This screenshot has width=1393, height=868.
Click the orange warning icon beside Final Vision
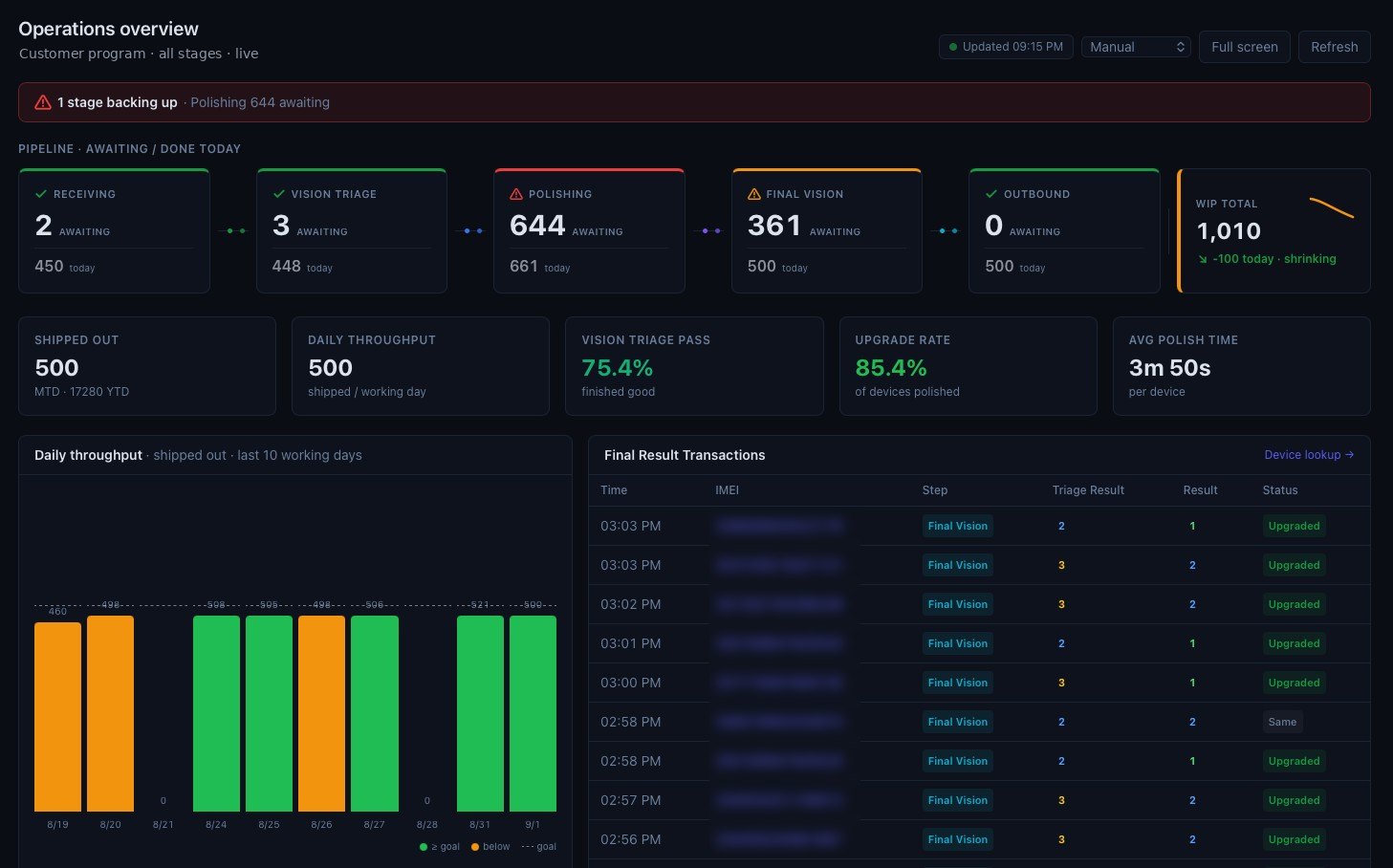(x=754, y=194)
